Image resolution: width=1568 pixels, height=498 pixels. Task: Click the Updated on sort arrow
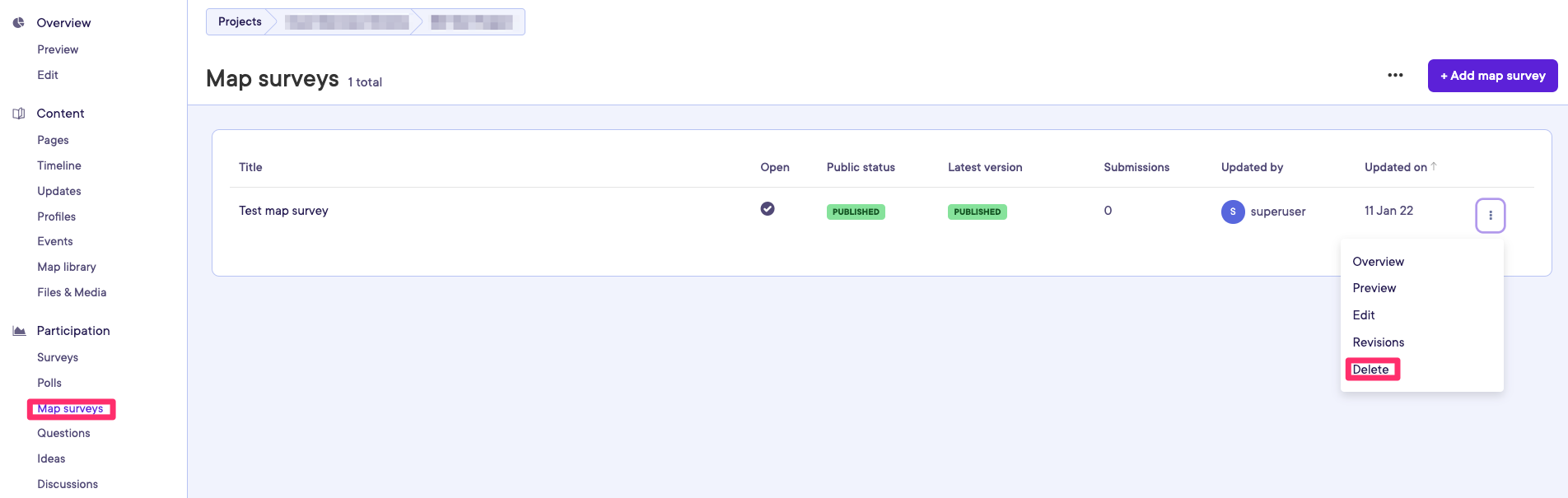(x=1434, y=166)
